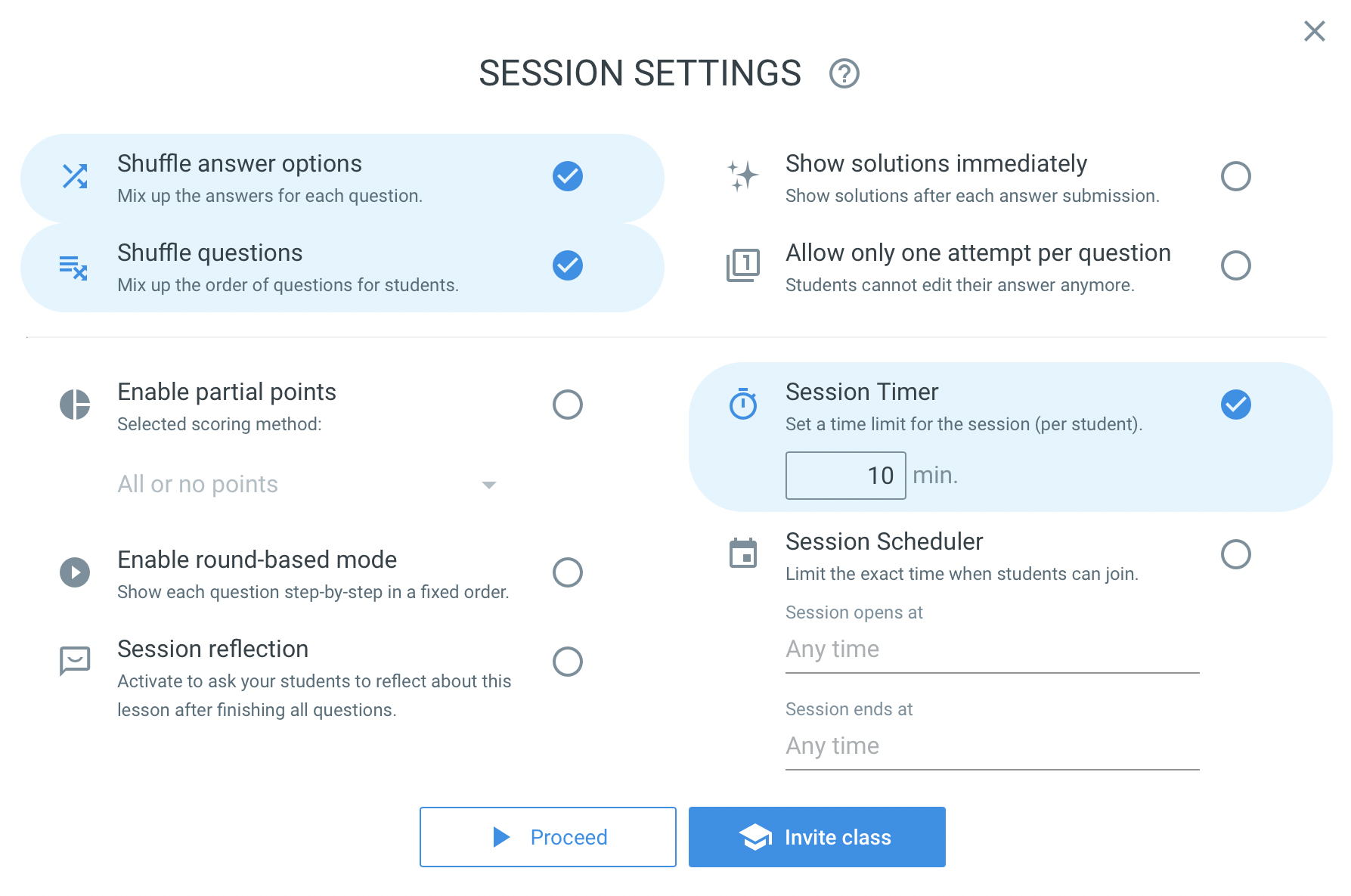Disable Shuffle answer options
1351x896 pixels.
click(568, 176)
